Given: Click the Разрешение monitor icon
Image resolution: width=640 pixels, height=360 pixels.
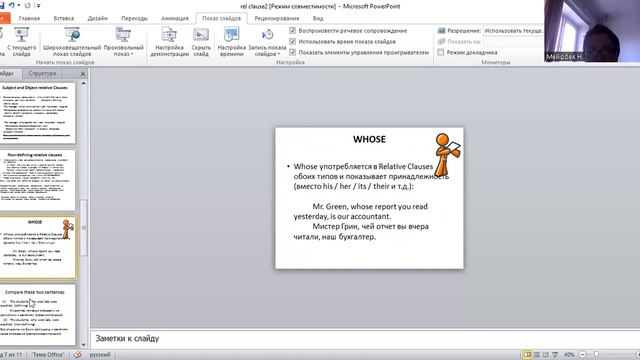Looking at the screenshot, I should 441,31.
